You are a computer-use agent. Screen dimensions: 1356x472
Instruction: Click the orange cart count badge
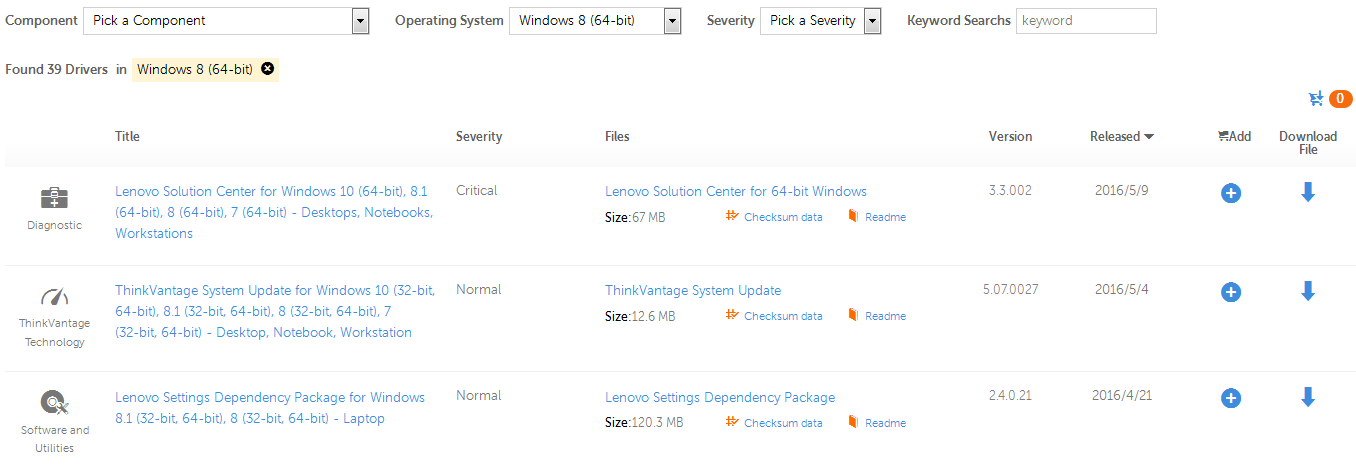tap(1340, 99)
